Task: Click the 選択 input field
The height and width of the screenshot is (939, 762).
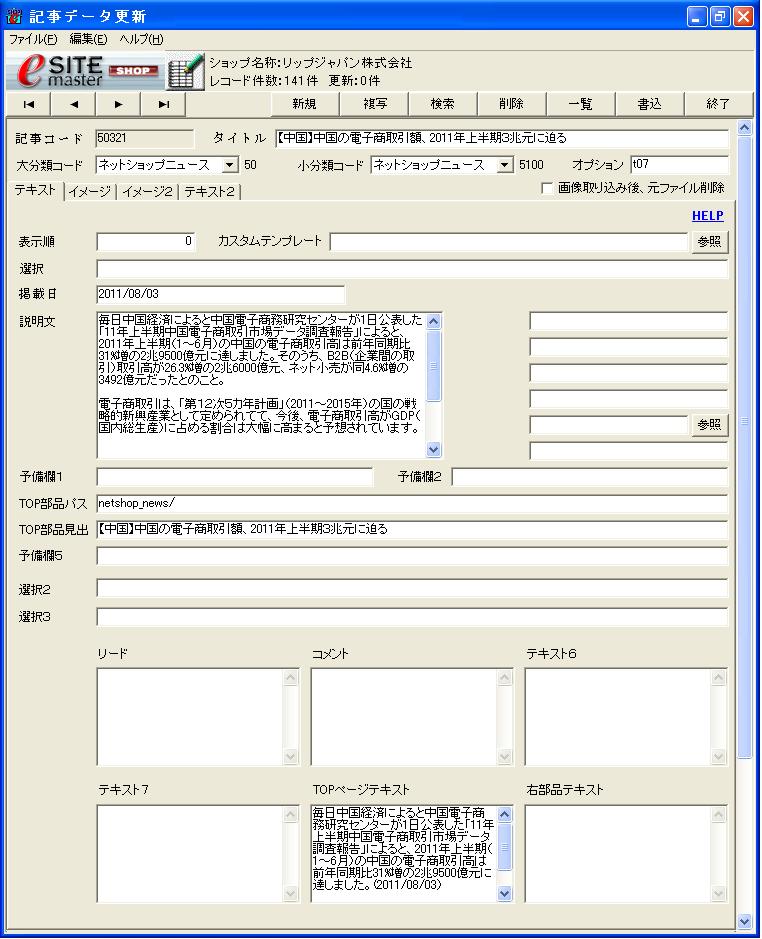Action: click(412, 269)
